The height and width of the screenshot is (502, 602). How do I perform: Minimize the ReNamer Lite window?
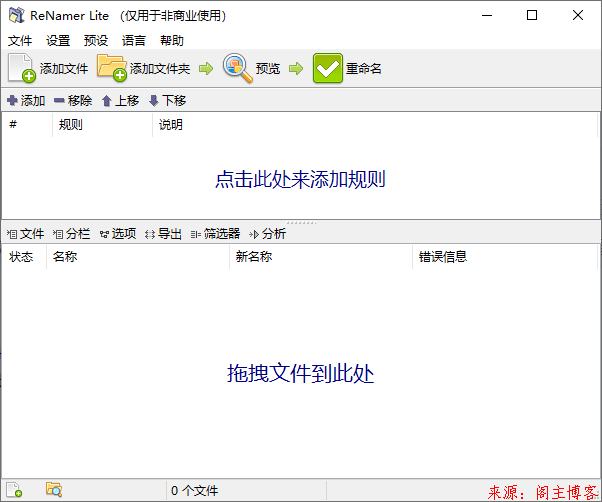pos(487,15)
